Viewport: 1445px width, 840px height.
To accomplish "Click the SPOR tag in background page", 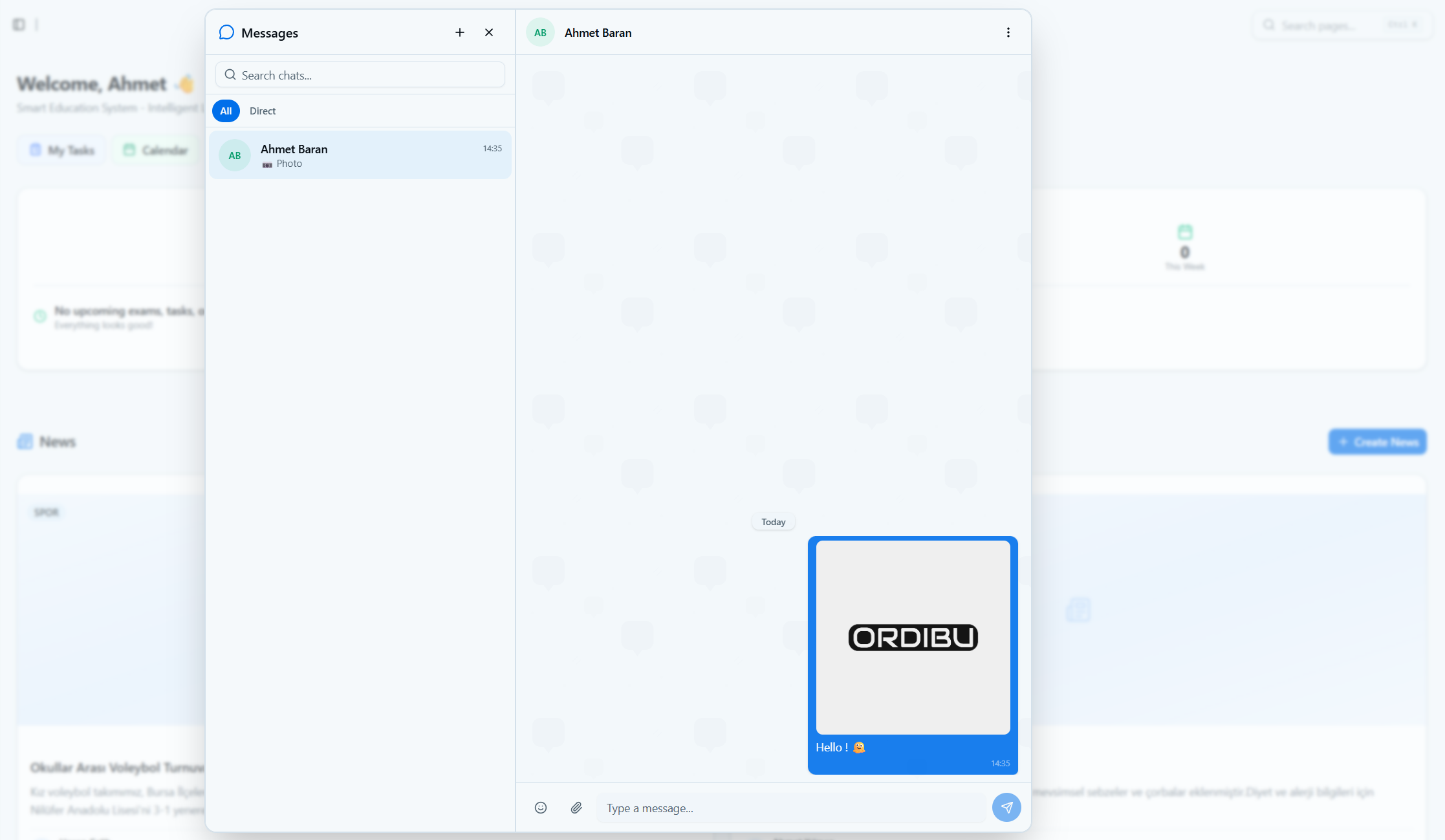I will [x=47, y=512].
